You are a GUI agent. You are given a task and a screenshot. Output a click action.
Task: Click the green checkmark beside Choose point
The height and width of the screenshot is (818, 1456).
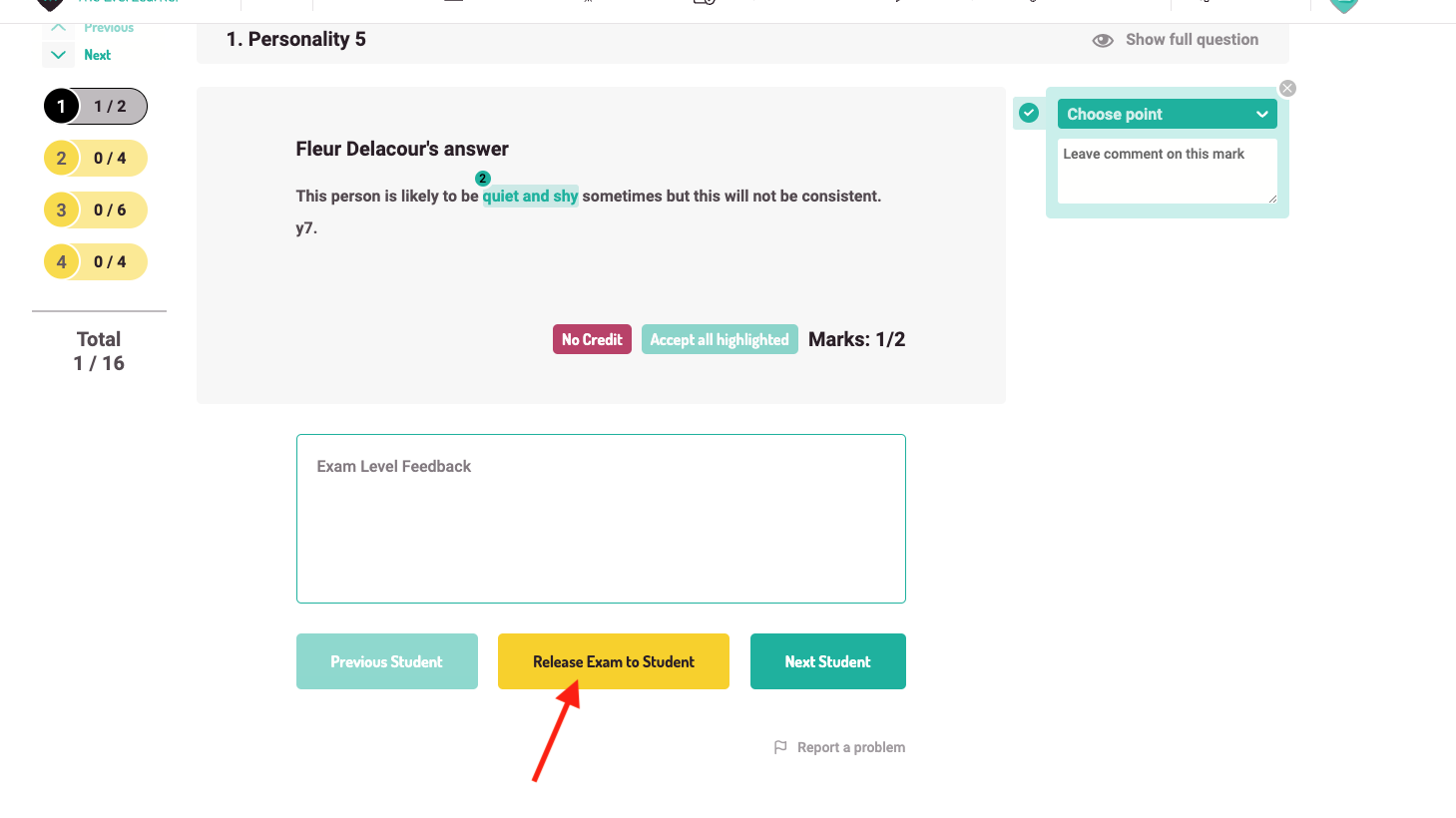click(1029, 113)
